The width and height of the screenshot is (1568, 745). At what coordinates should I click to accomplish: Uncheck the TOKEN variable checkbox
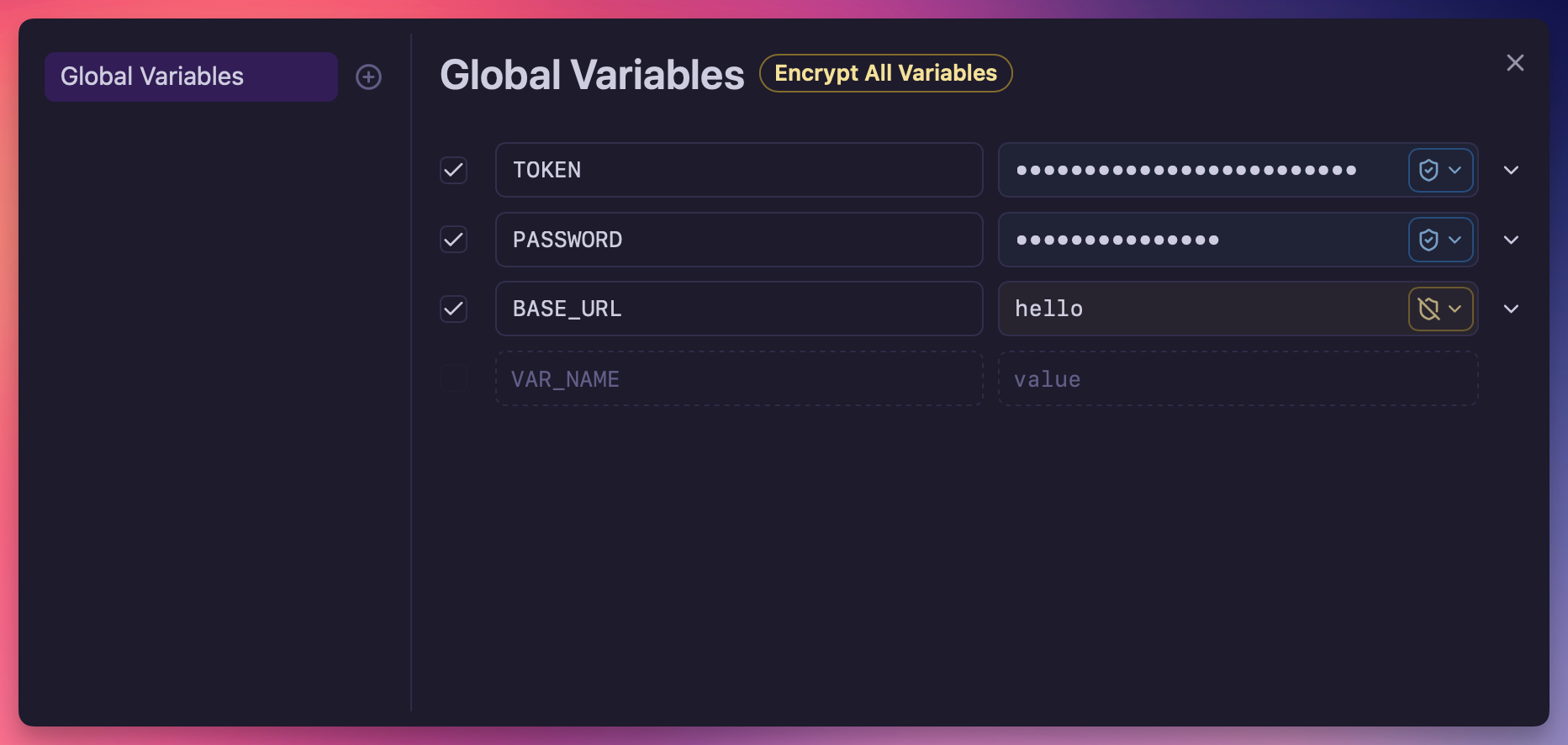coord(454,170)
